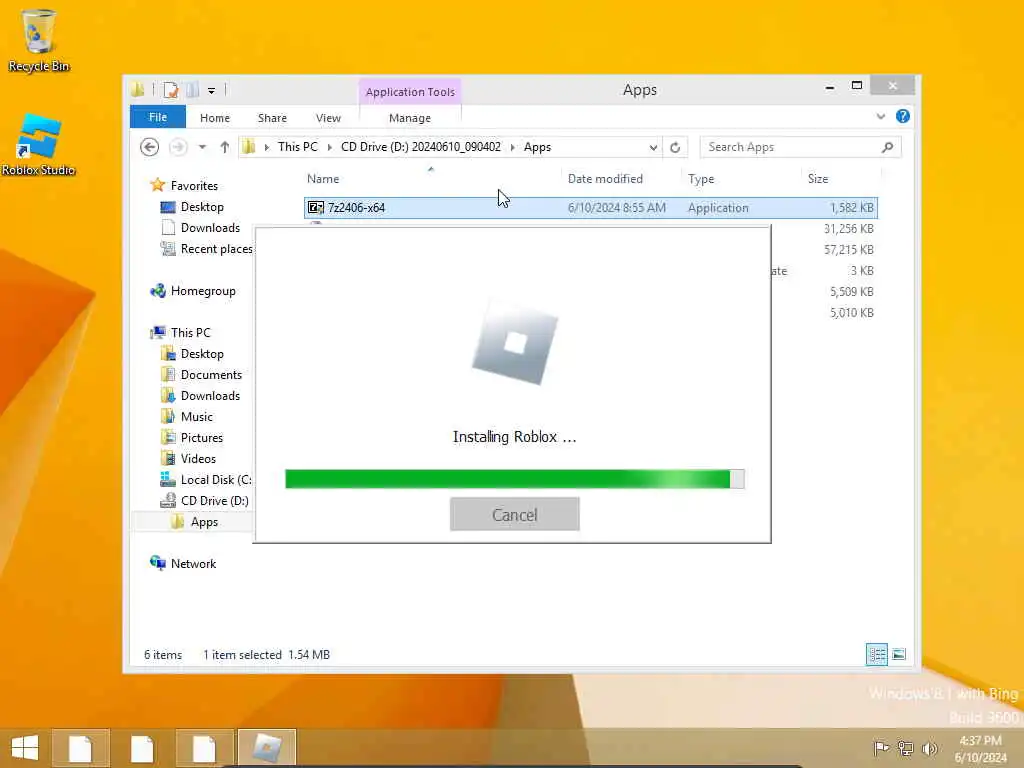Image resolution: width=1024 pixels, height=768 pixels.
Task: Refresh the Apps folder view
Action: tap(675, 148)
